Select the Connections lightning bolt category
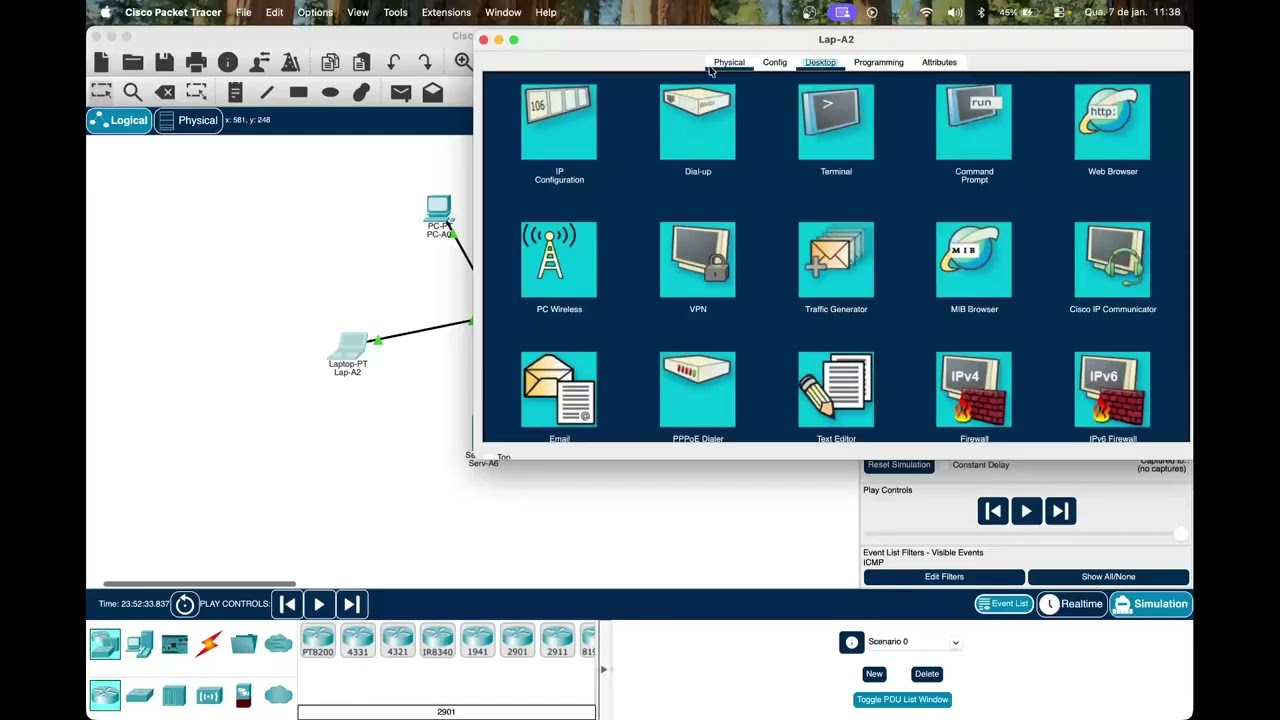 (209, 644)
